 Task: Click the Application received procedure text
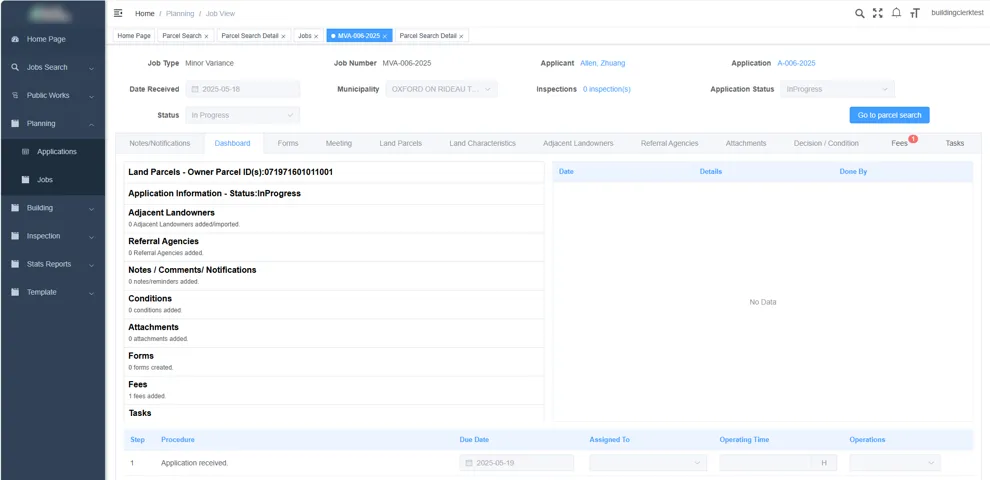pos(194,463)
